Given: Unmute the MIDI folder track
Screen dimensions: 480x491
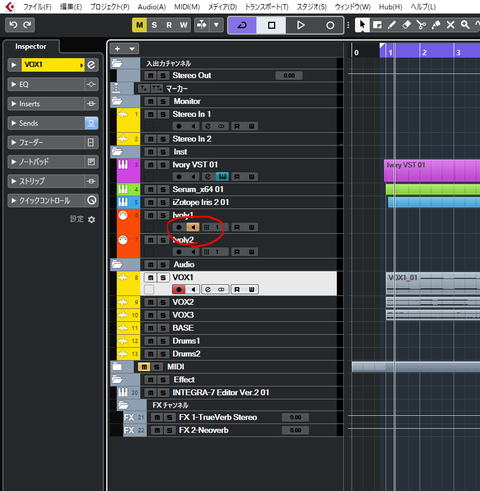Looking at the screenshot, I should (x=144, y=367).
